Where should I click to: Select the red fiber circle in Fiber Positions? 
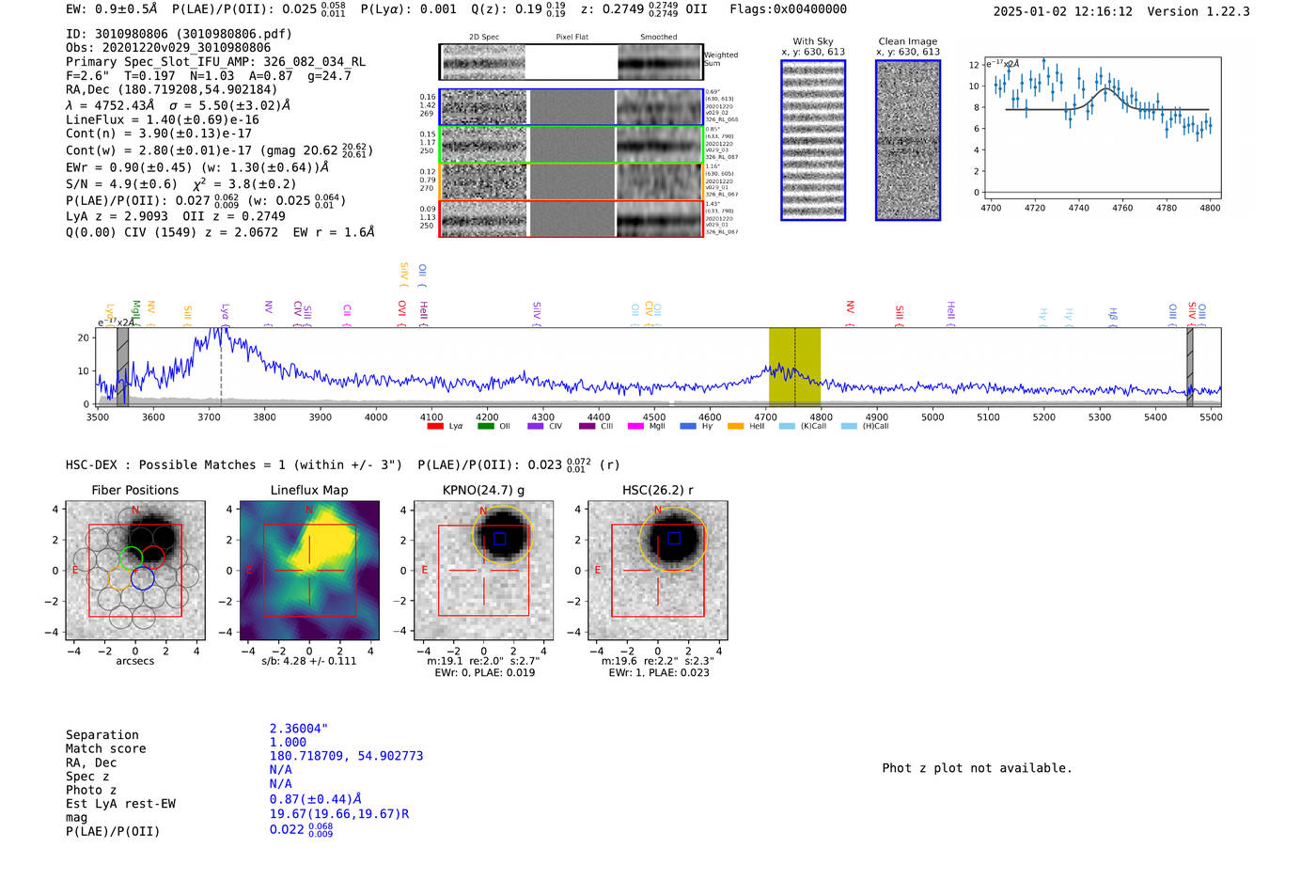153,558
